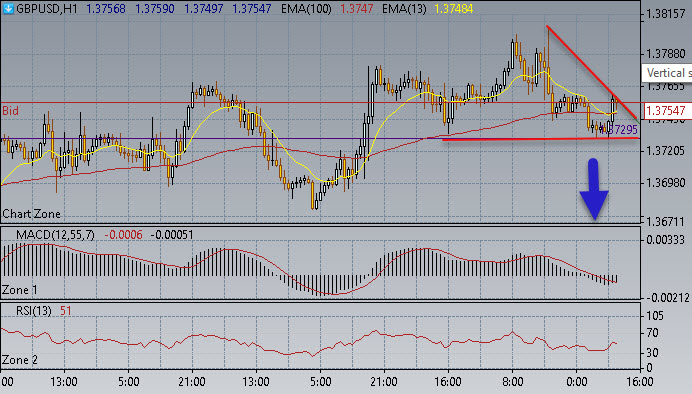
Task: Click the 8:00 mark on time axis
Action: (x=512, y=382)
